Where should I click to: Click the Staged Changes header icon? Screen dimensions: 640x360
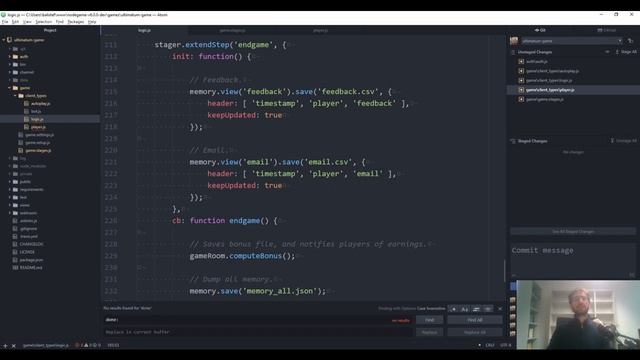click(513, 141)
